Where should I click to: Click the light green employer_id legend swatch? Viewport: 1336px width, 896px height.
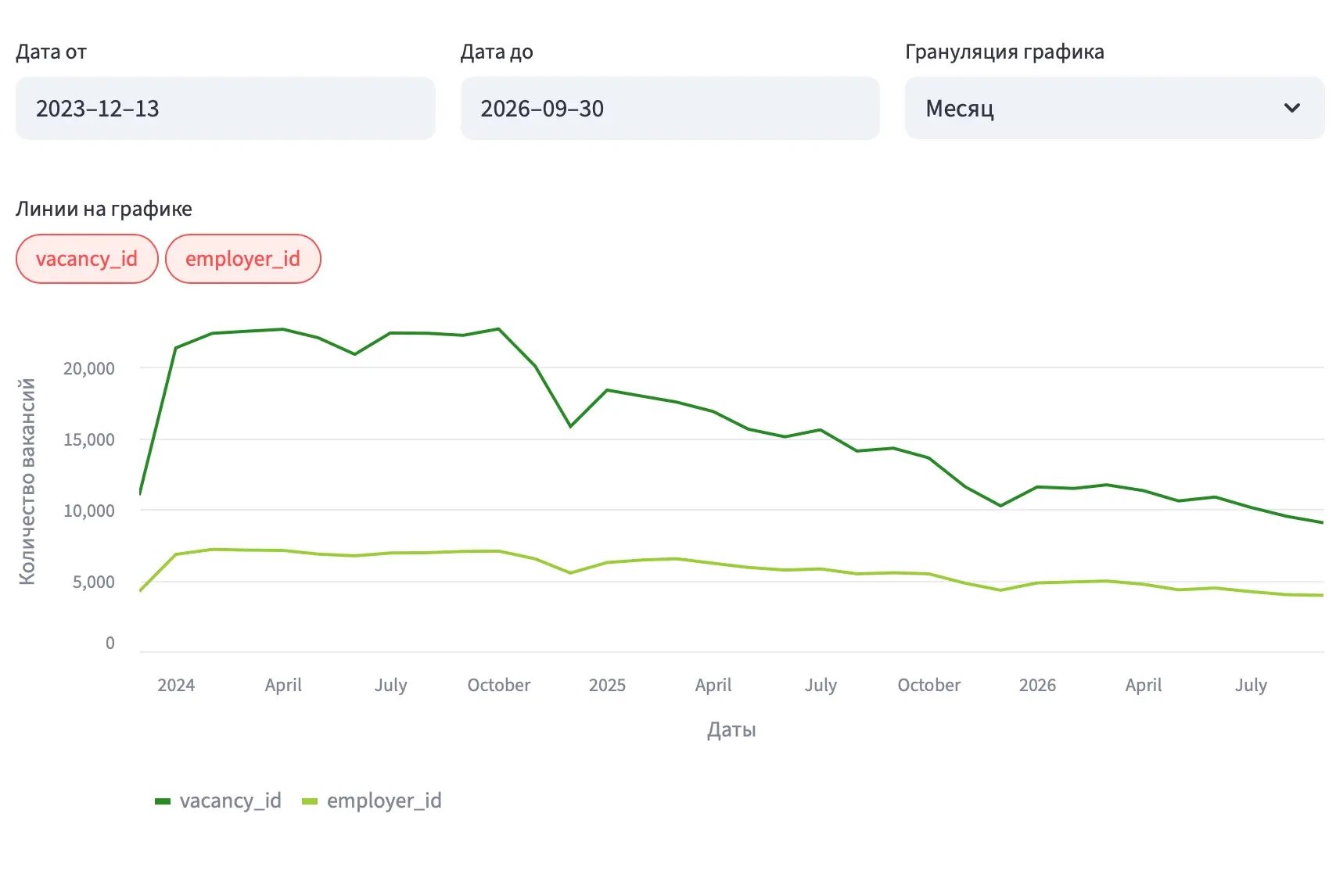pos(310,801)
